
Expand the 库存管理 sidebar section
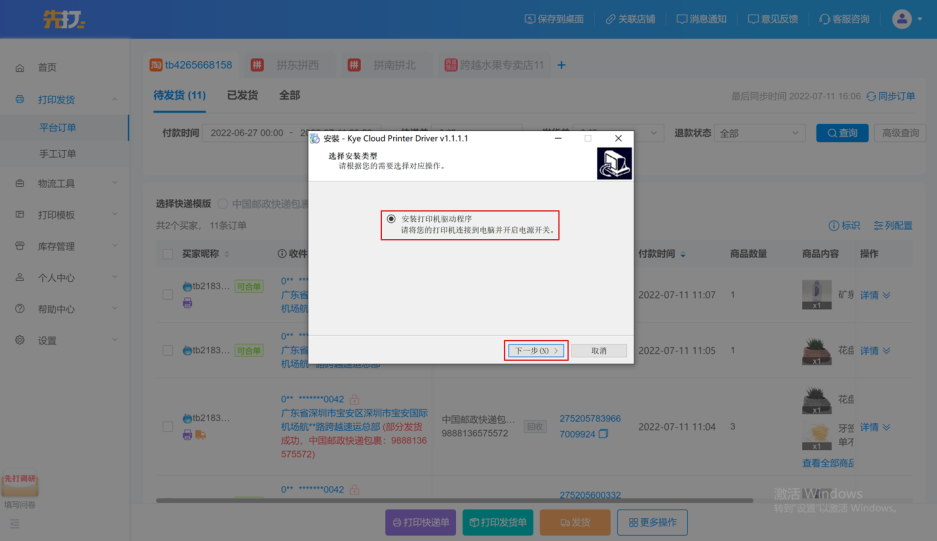64,246
